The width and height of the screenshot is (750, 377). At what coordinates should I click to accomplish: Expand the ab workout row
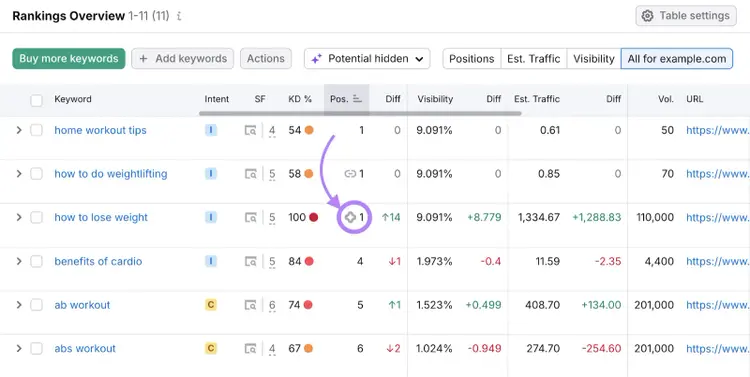(19, 305)
